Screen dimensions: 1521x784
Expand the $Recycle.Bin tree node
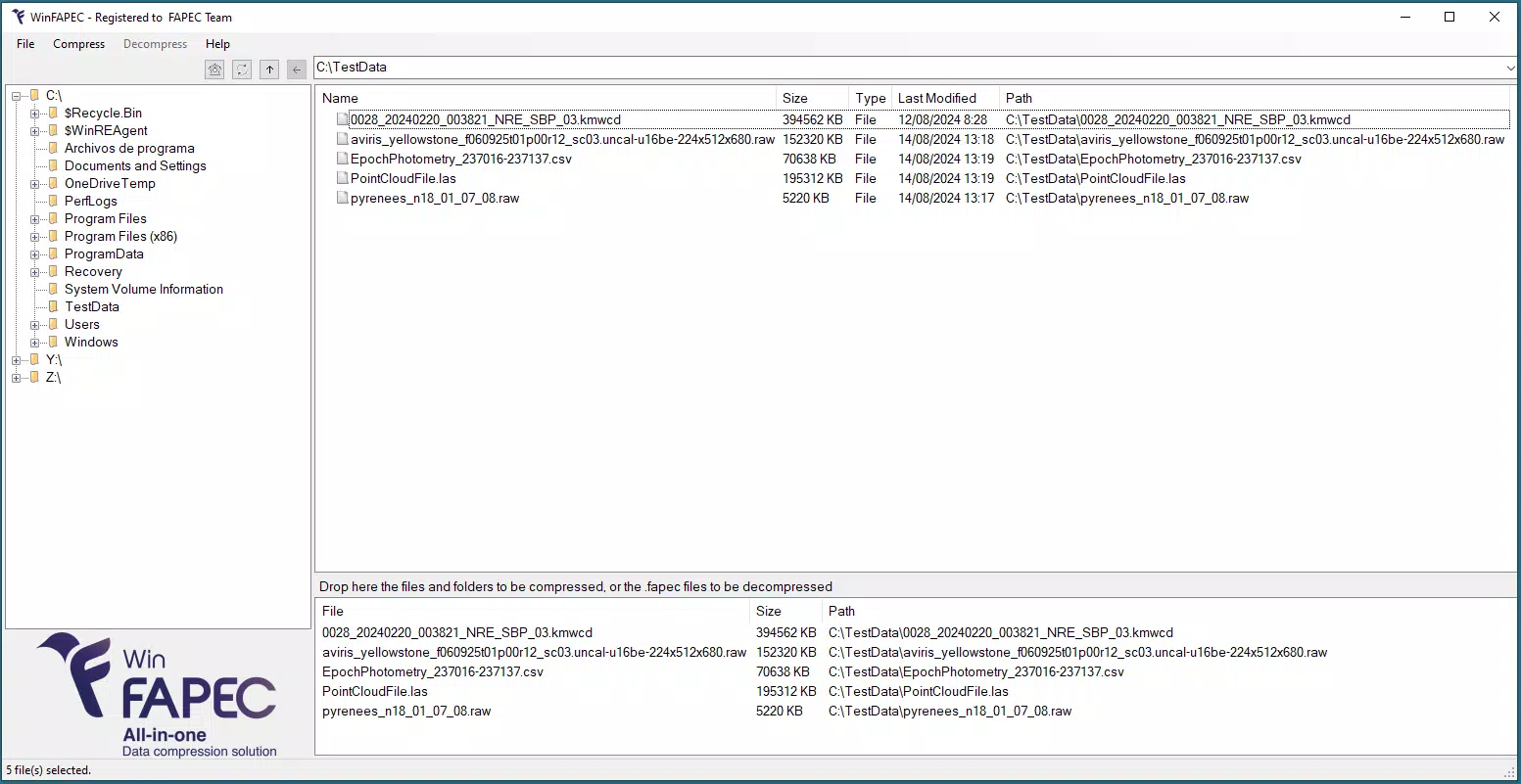pyautogui.click(x=35, y=114)
